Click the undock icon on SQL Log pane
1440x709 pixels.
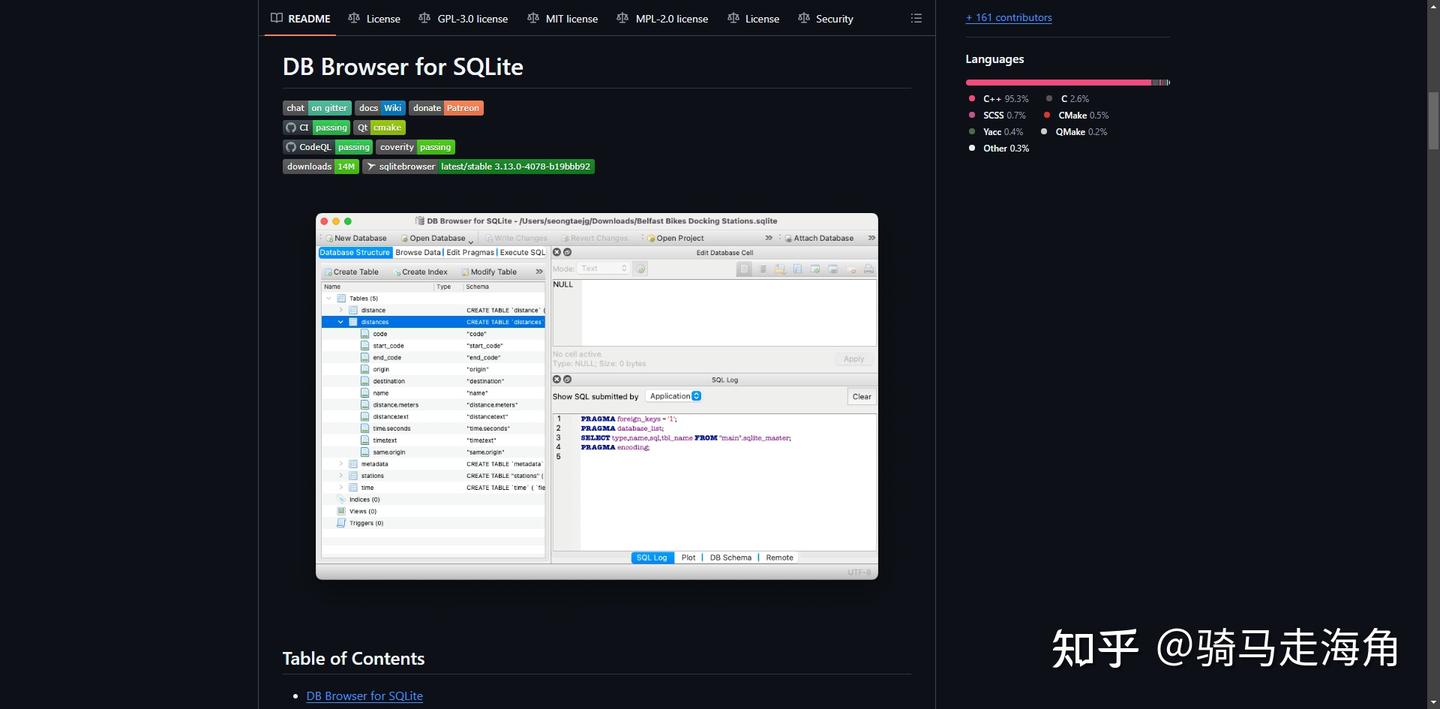point(567,379)
